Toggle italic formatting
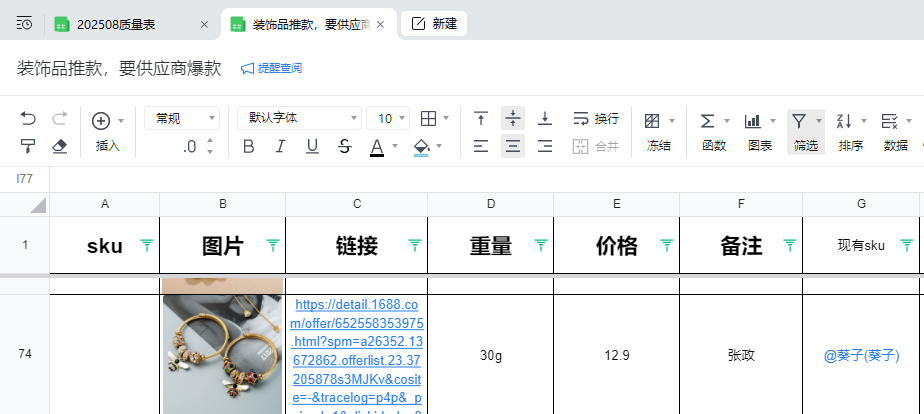The height and width of the screenshot is (414, 924). [281, 147]
